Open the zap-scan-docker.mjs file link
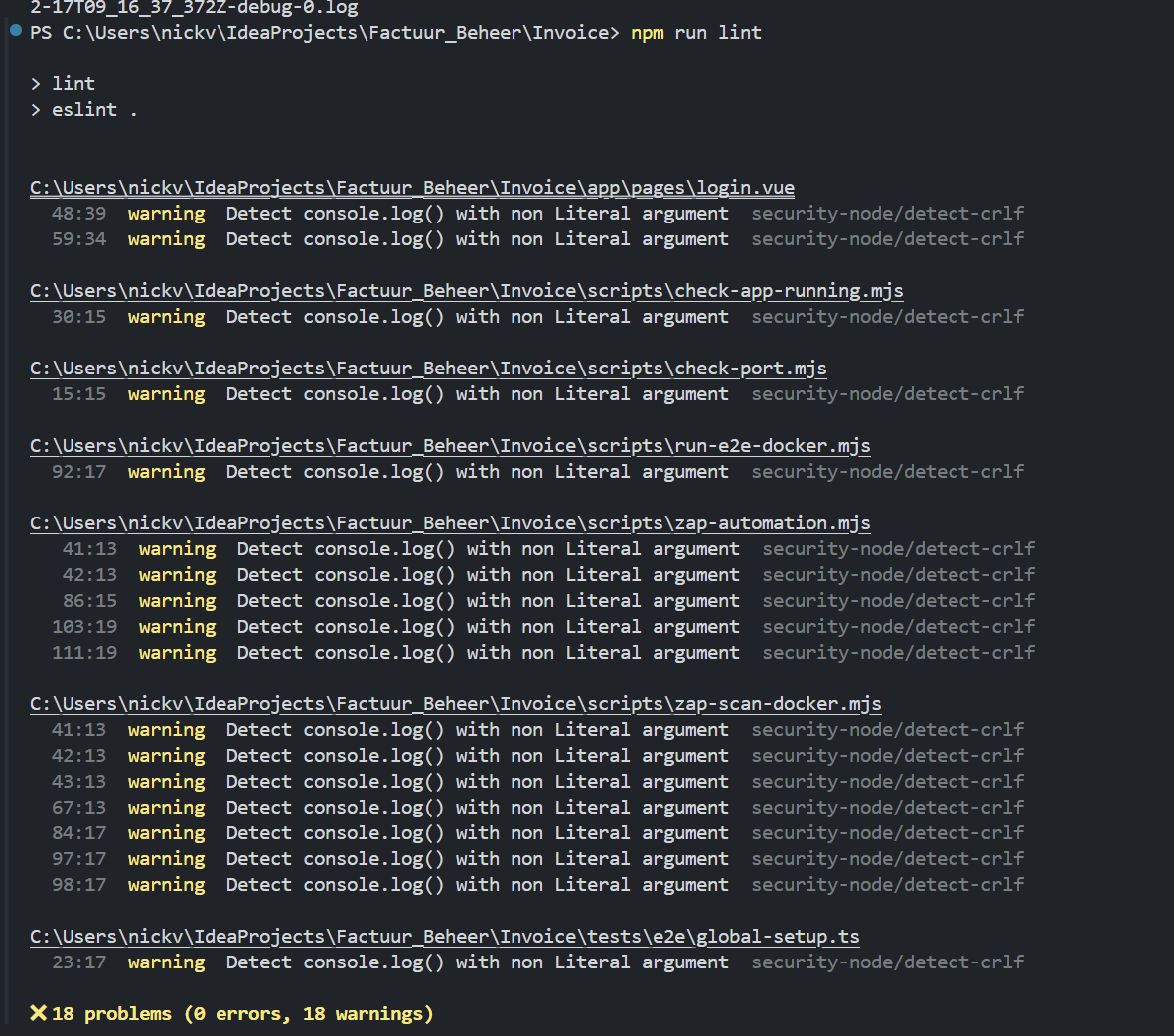 tap(454, 703)
